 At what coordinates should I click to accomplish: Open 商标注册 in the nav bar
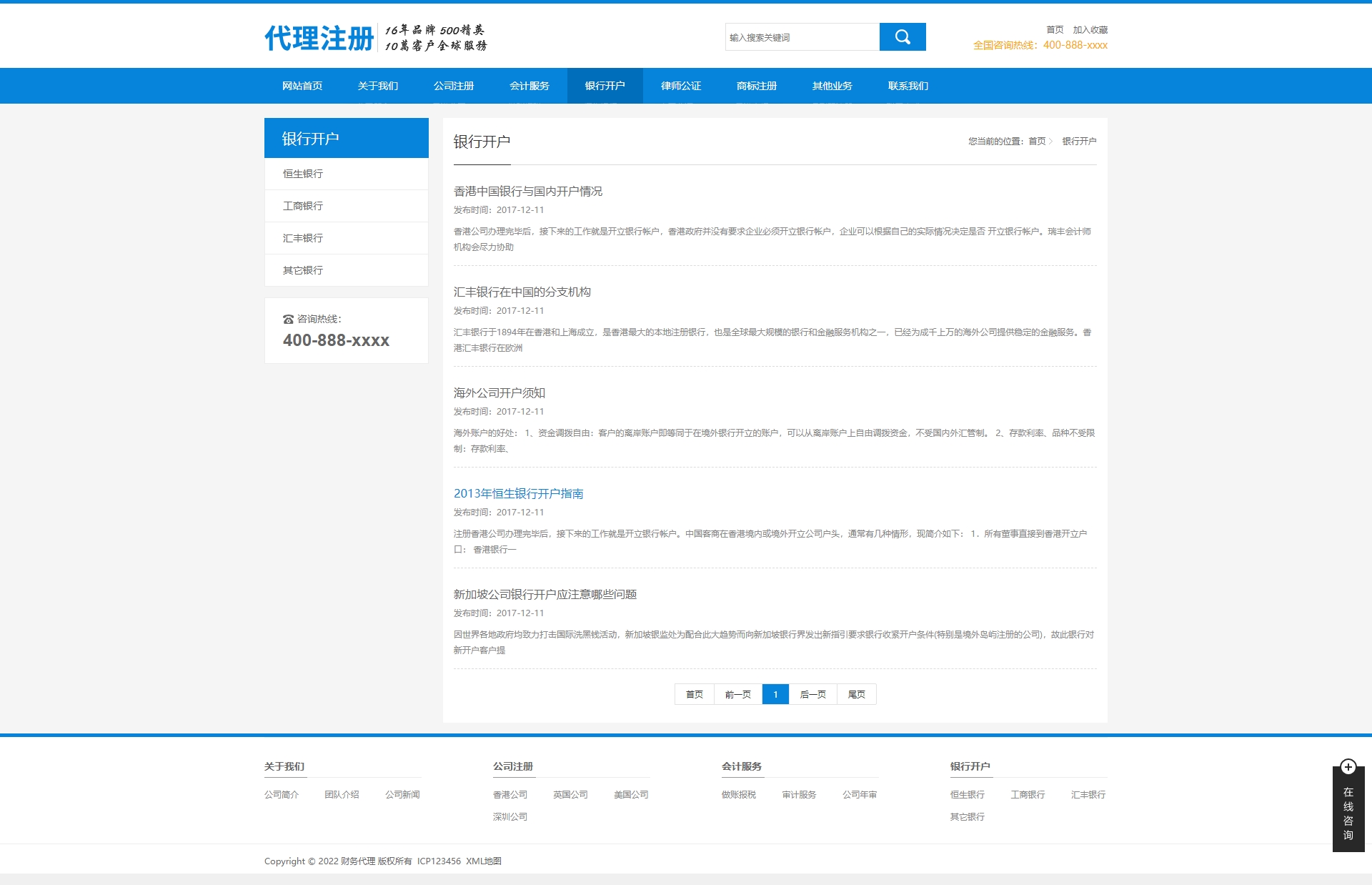[x=757, y=86]
